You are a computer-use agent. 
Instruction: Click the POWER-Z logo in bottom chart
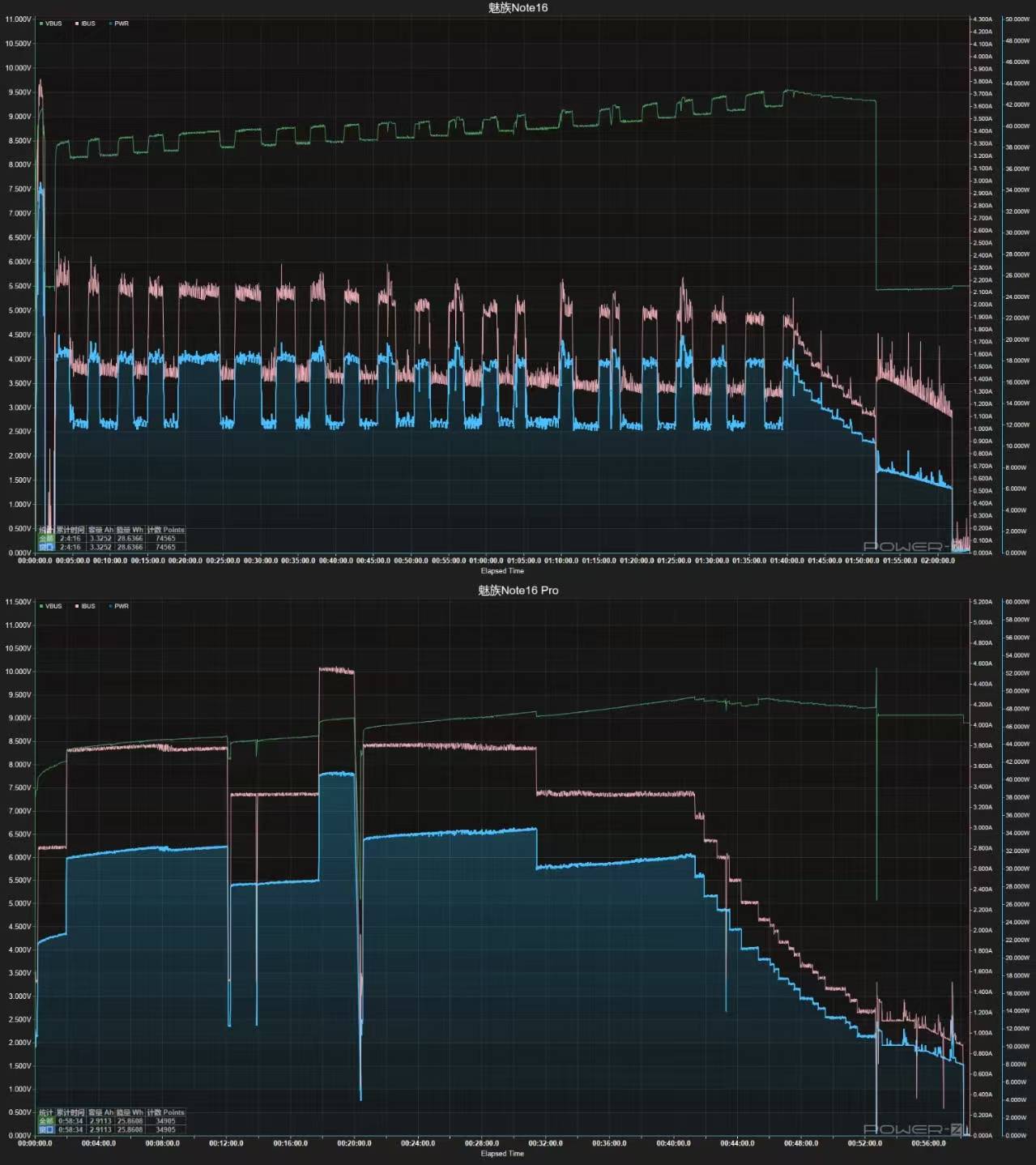[915, 1129]
